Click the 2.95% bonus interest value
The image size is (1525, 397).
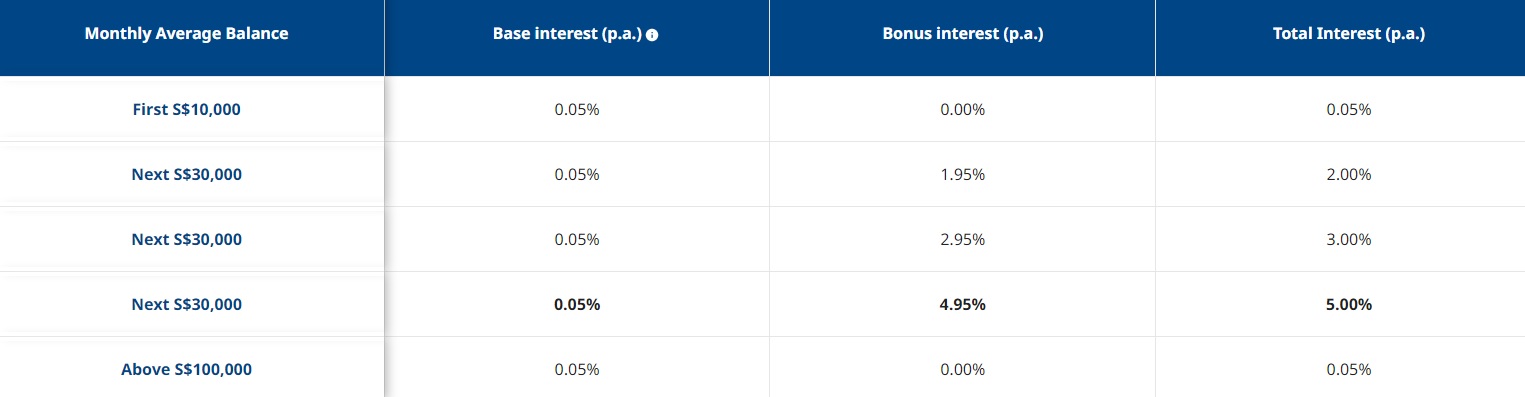(x=962, y=239)
